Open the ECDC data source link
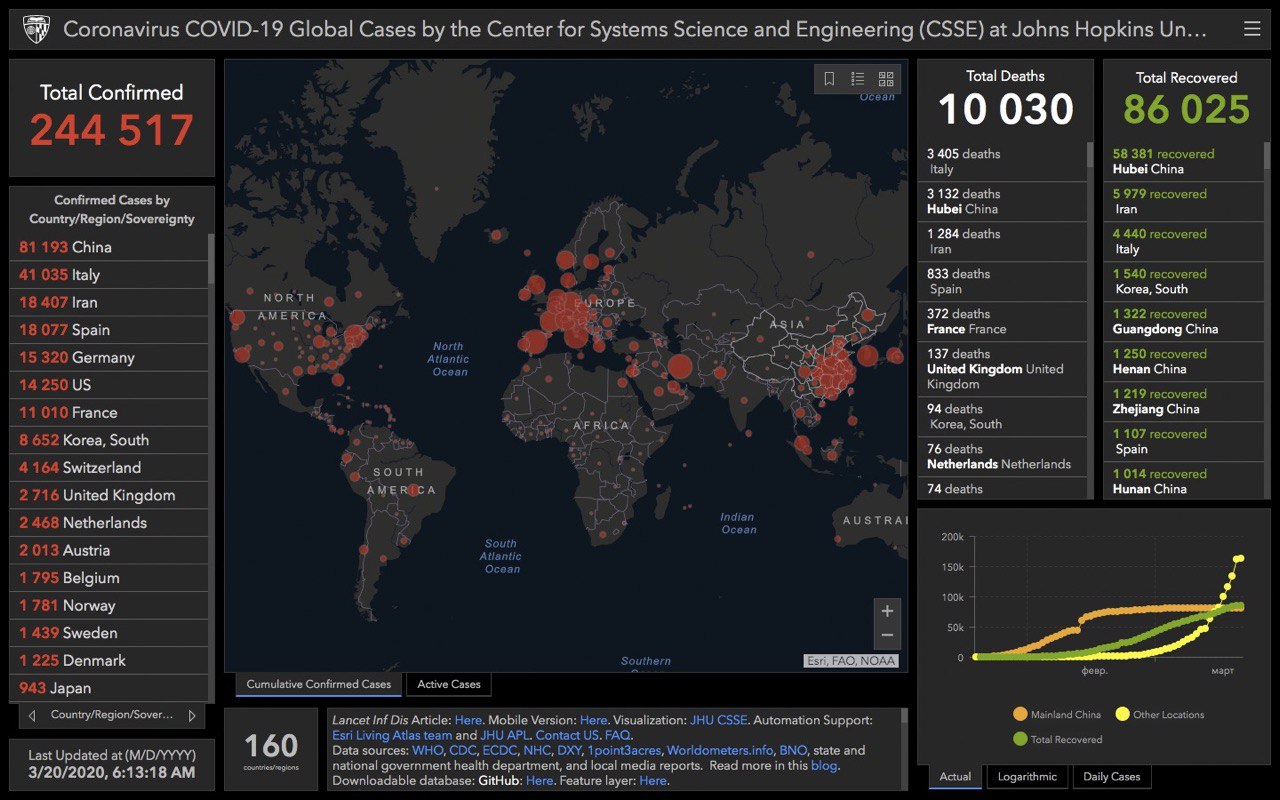Viewport: 1280px width, 800px height. pos(499,750)
